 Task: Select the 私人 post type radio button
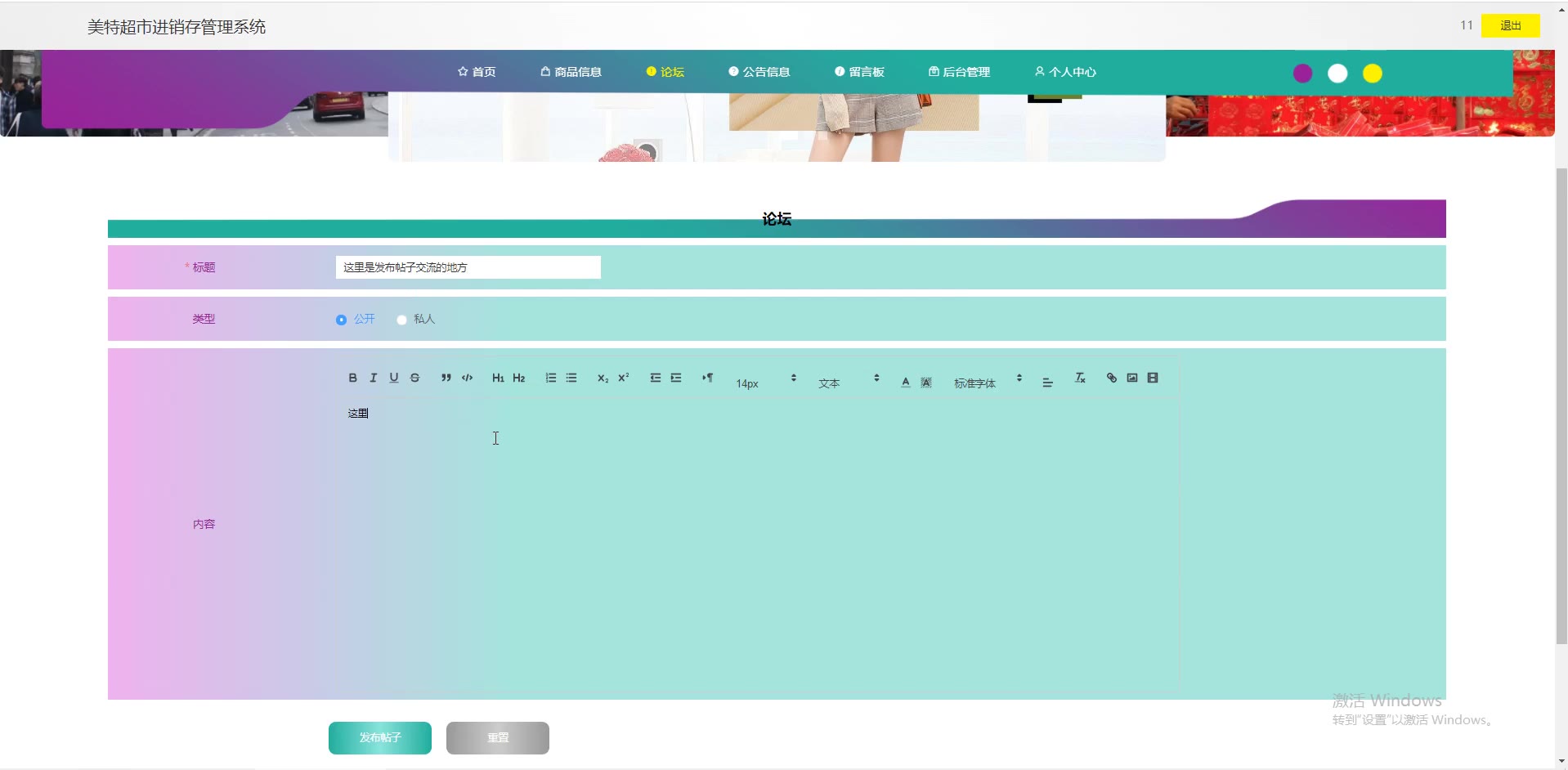tap(401, 320)
